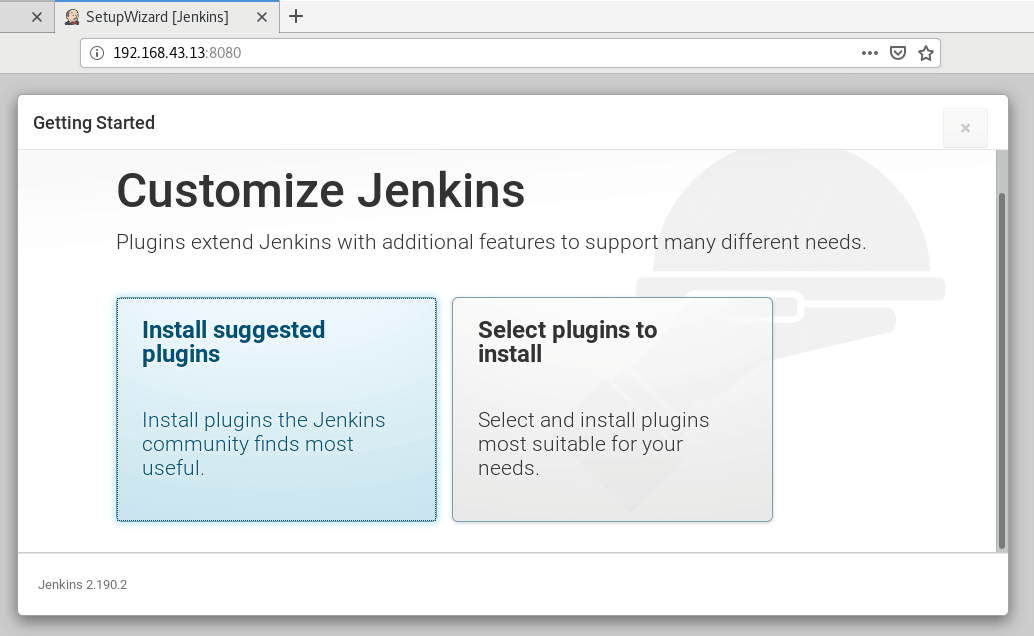Close the Getting Started dialog

click(x=965, y=128)
